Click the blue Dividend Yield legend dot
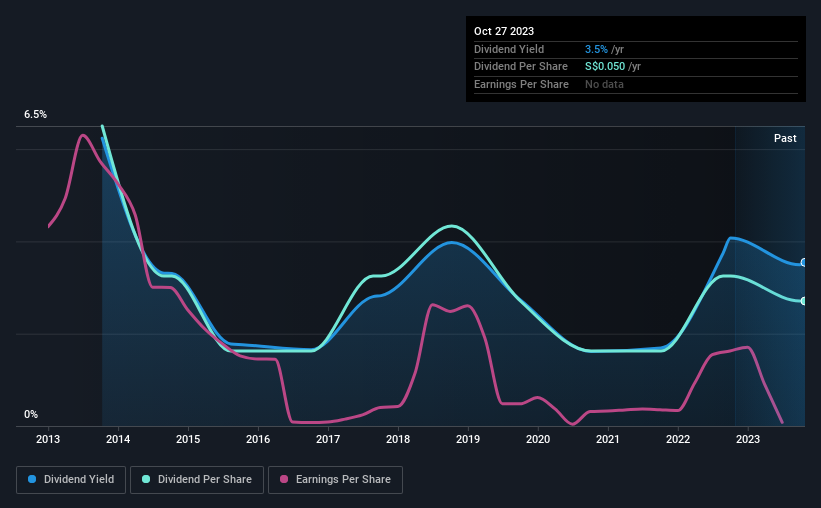821x508 pixels. (x=32, y=479)
